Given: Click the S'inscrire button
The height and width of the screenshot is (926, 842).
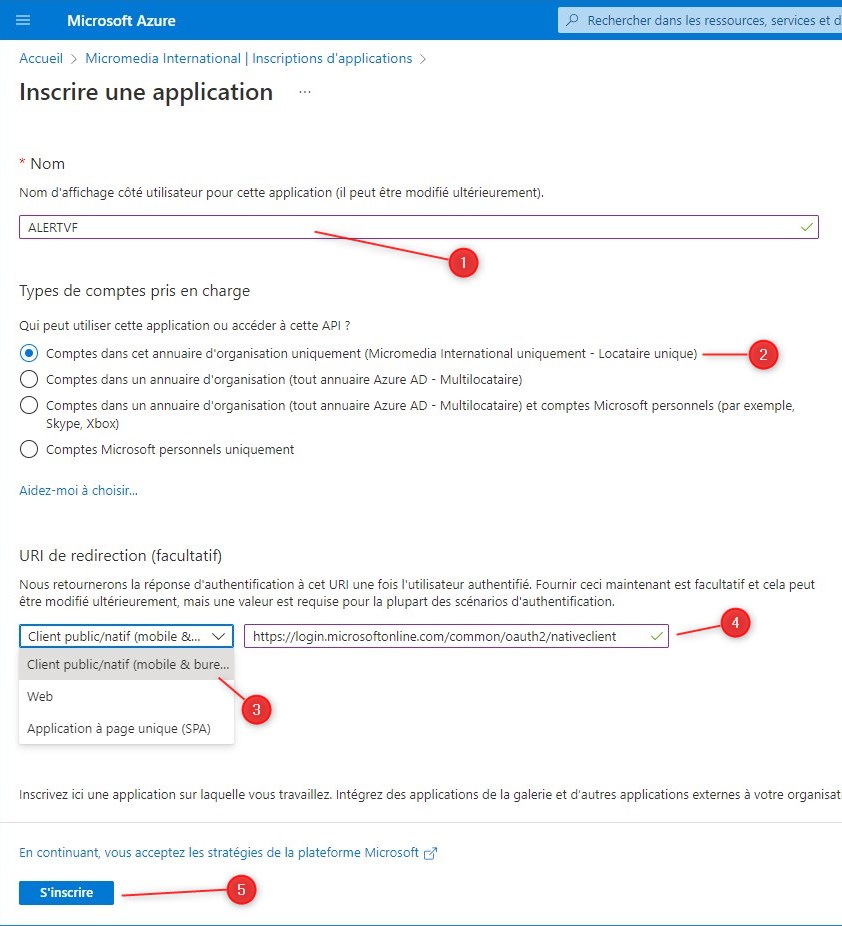Looking at the screenshot, I should point(67,893).
